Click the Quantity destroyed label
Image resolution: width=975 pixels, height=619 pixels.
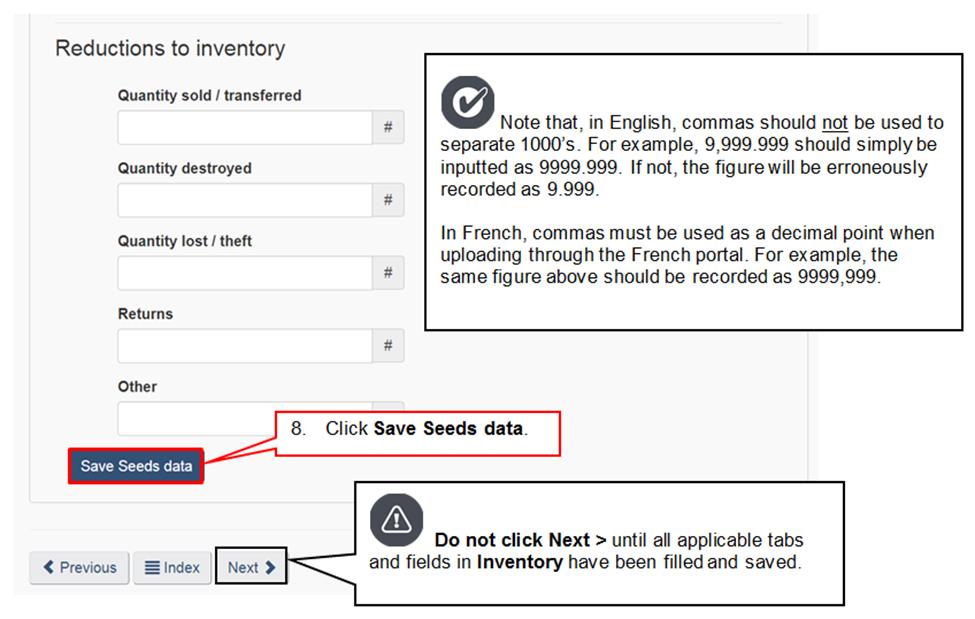click(x=184, y=168)
